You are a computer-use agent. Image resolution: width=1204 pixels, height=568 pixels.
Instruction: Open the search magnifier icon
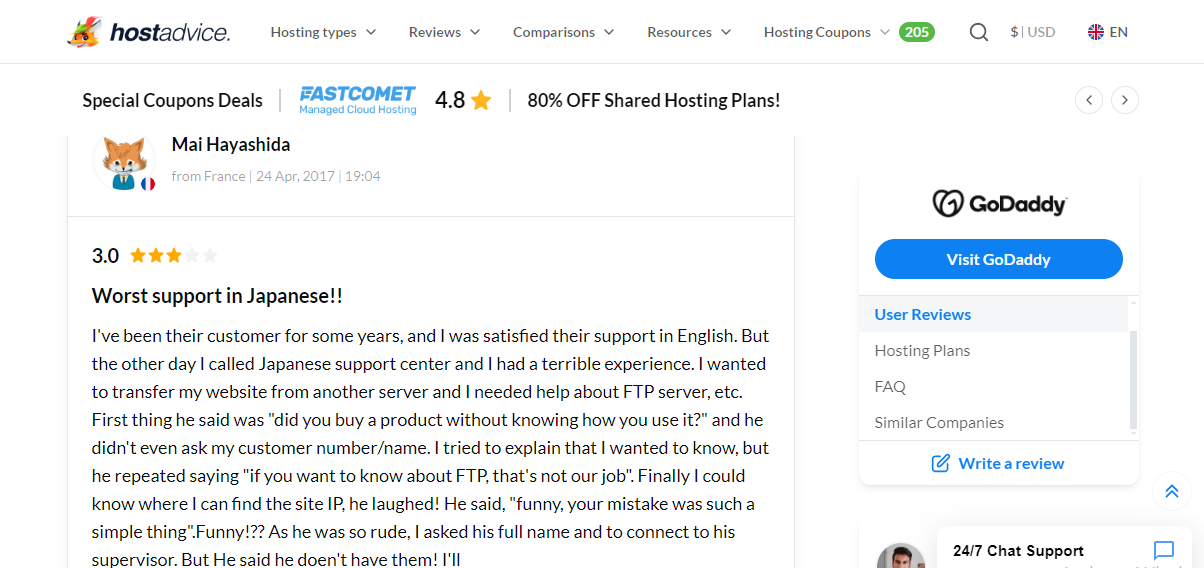[x=979, y=32]
